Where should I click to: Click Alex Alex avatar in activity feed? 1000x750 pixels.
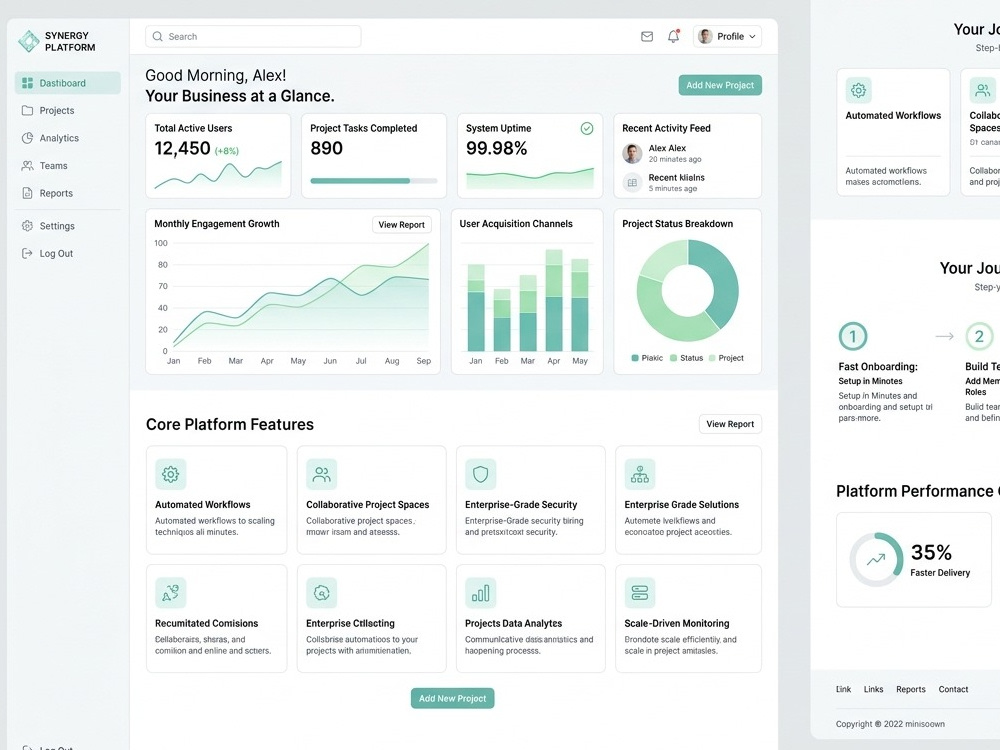click(x=632, y=154)
